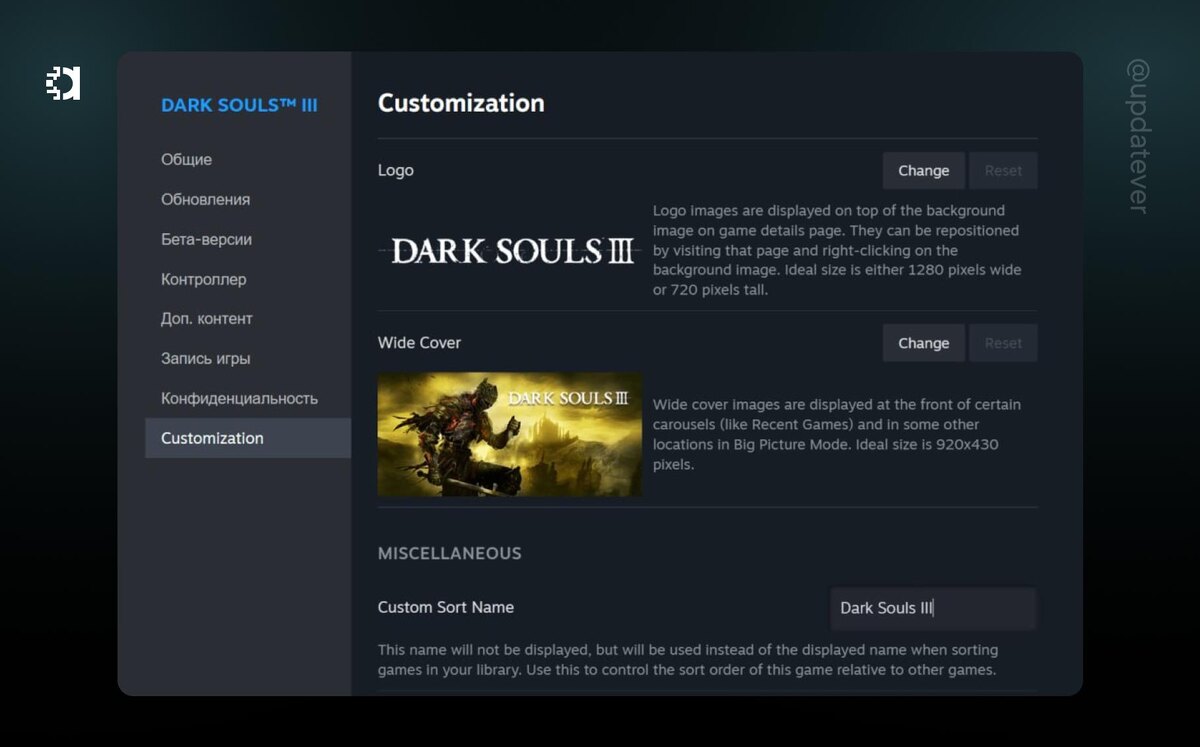Focus the Custom Sort Name input field
1200x747 pixels.
pyautogui.click(x=933, y=608)
